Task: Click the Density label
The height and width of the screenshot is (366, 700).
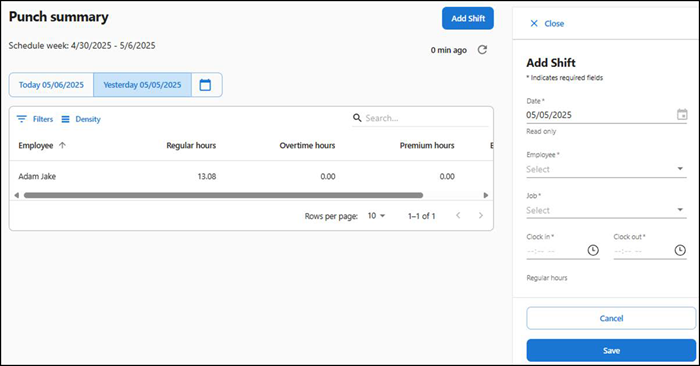Action: (88, 119)
